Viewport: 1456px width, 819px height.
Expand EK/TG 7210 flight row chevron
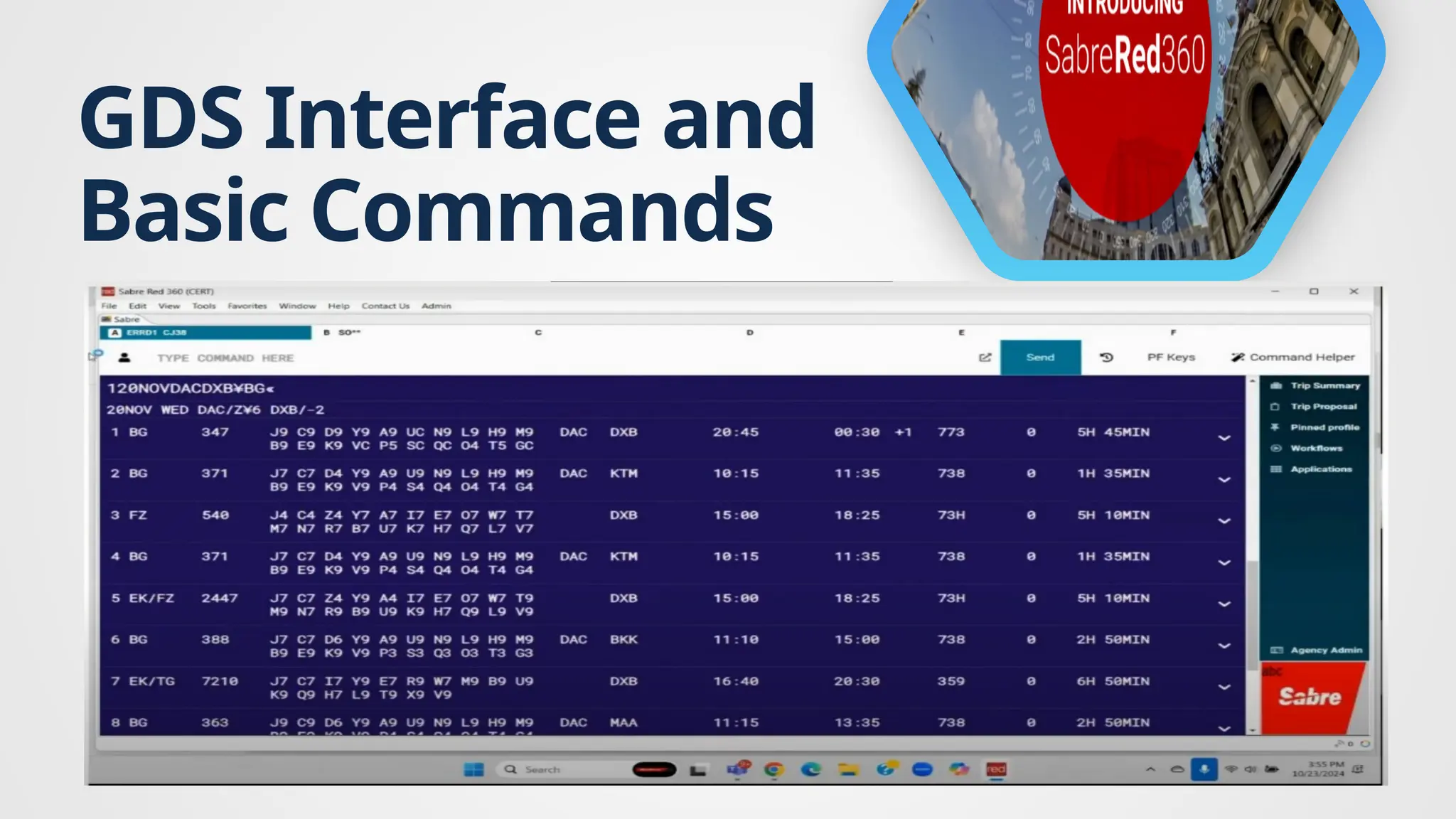pos(1224,687)
